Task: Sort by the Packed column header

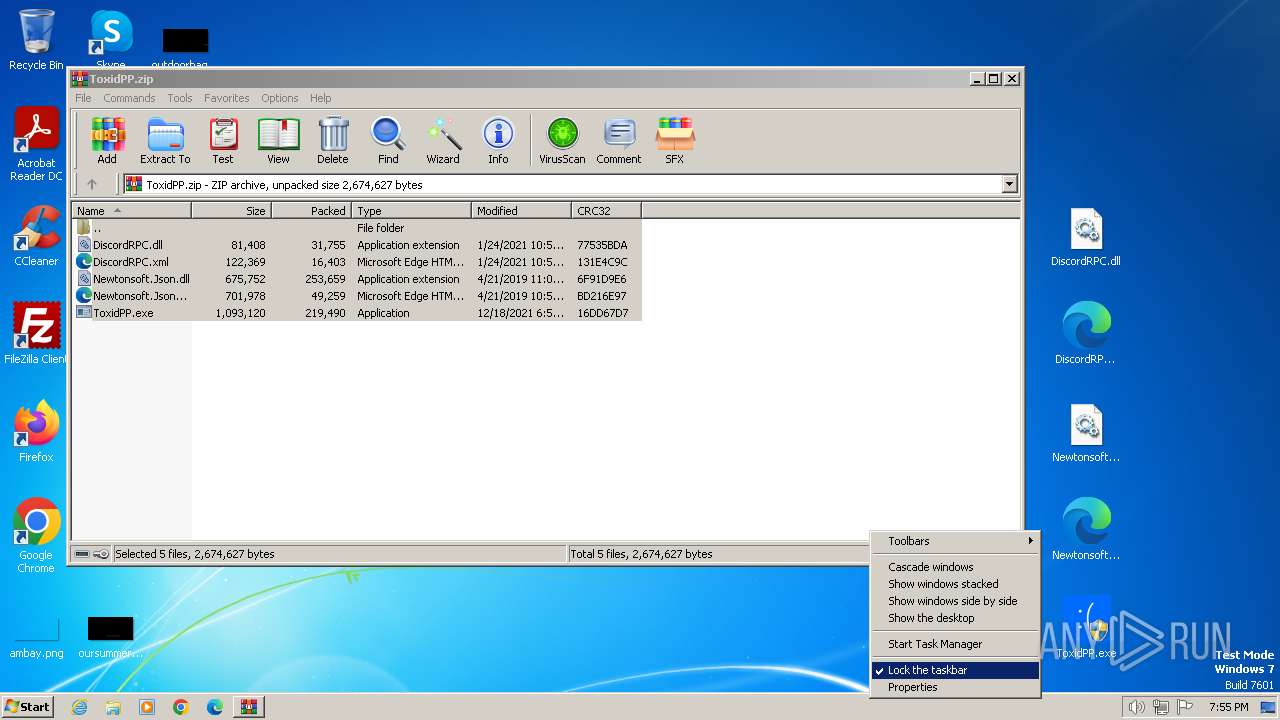Action: [311, 211]
